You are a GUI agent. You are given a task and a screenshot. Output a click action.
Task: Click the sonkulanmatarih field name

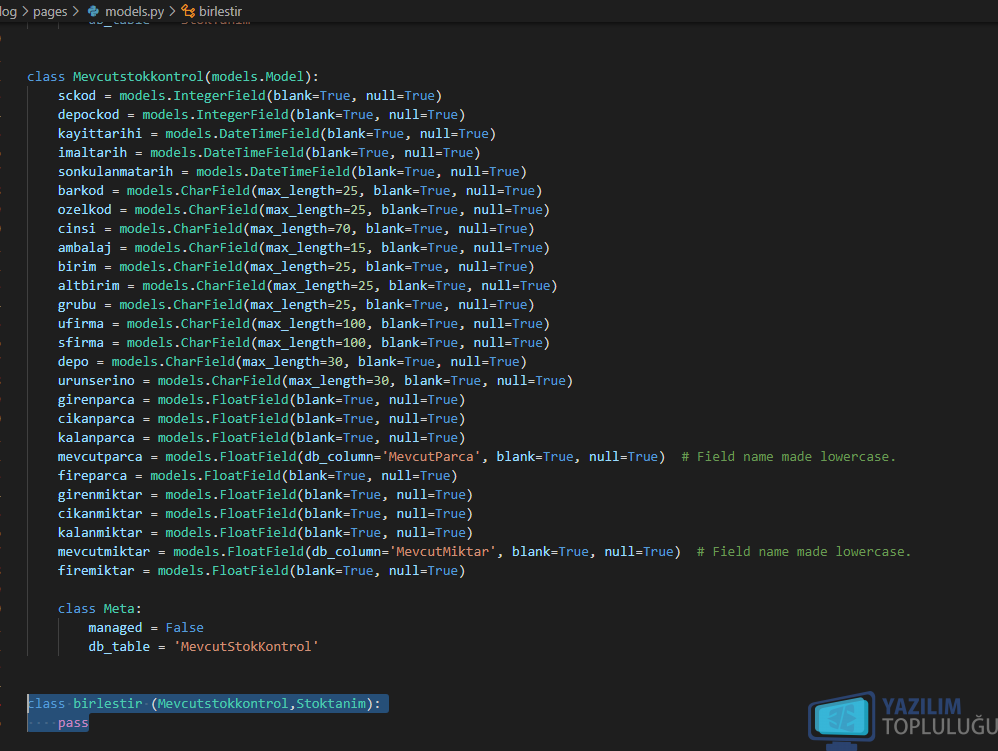(115, 172)
